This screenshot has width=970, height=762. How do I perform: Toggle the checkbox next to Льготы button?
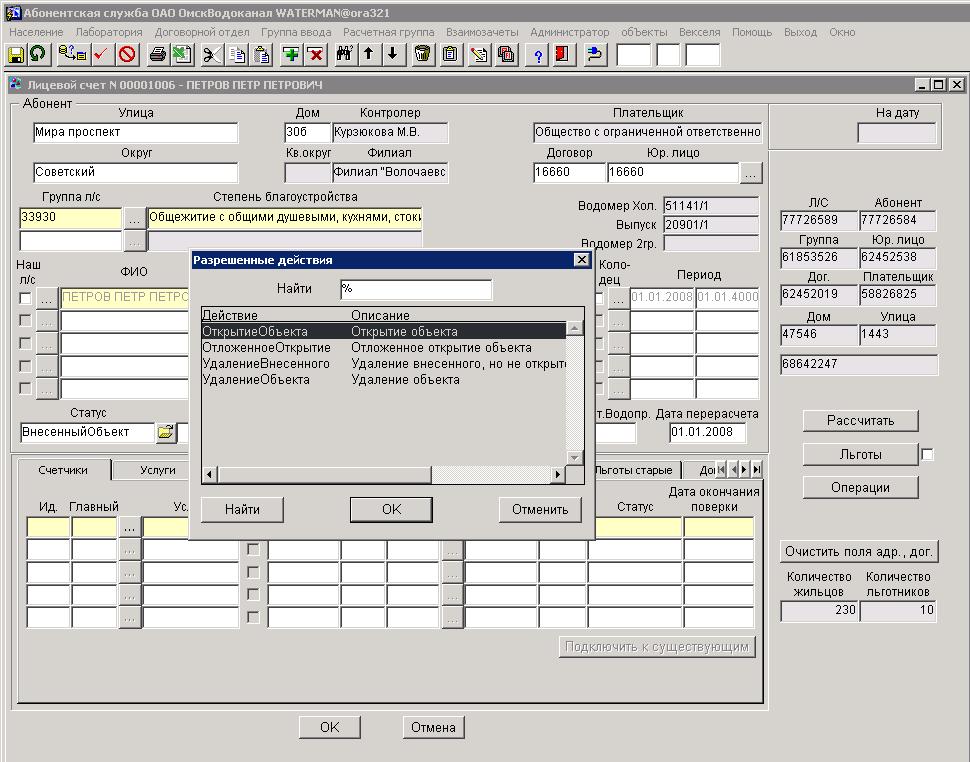(x=927, y=455)
